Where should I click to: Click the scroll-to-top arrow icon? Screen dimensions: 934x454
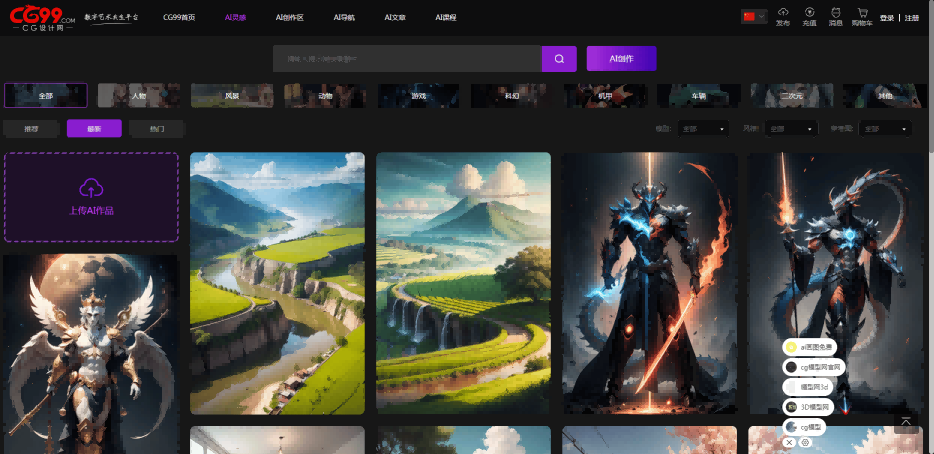coord(906,422)
